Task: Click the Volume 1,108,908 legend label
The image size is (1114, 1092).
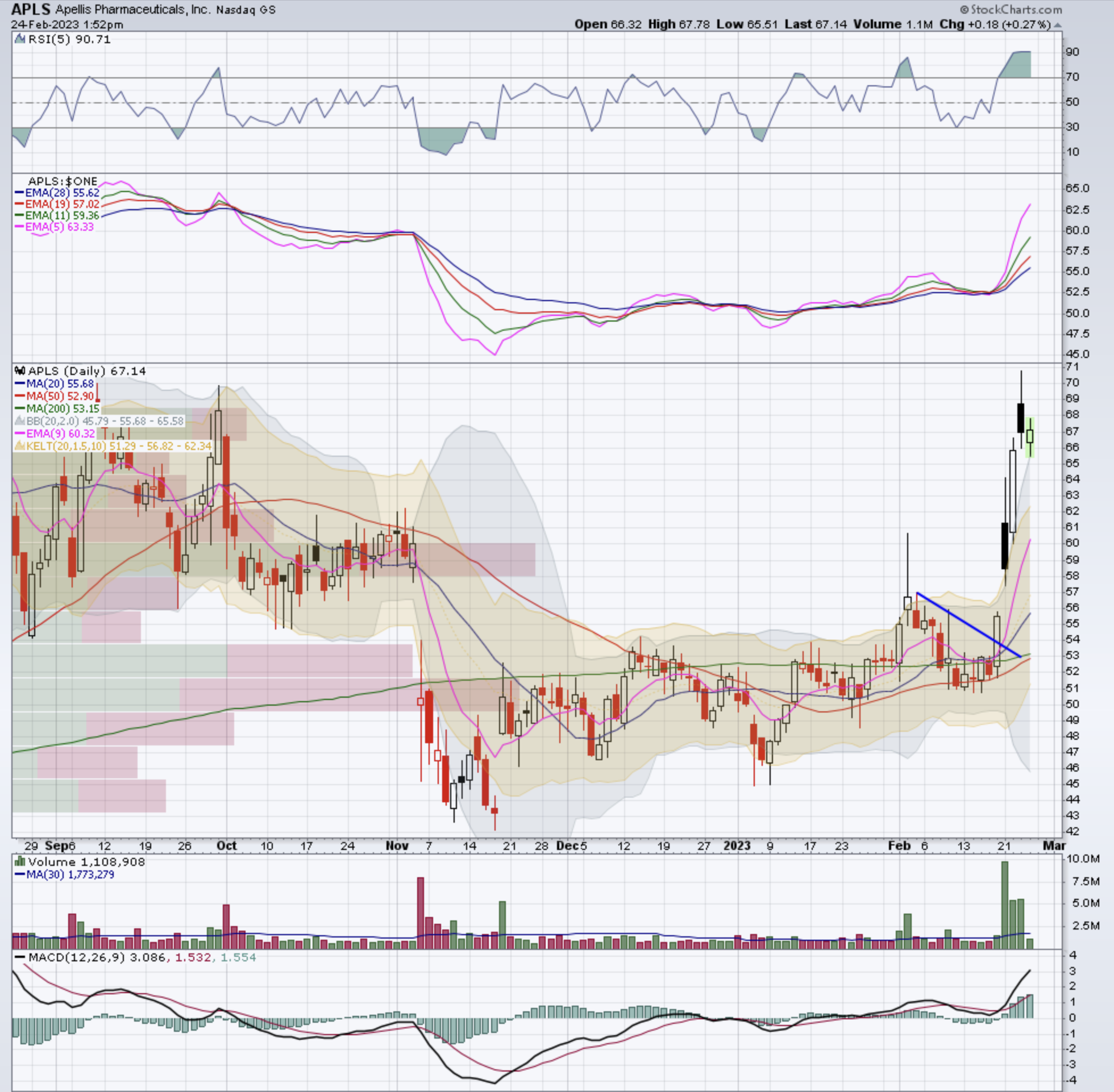Action: coord(86,862)
